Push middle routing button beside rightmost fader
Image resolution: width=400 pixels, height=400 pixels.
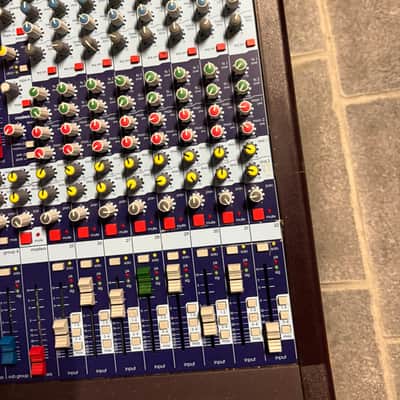(x=284, y=315)
